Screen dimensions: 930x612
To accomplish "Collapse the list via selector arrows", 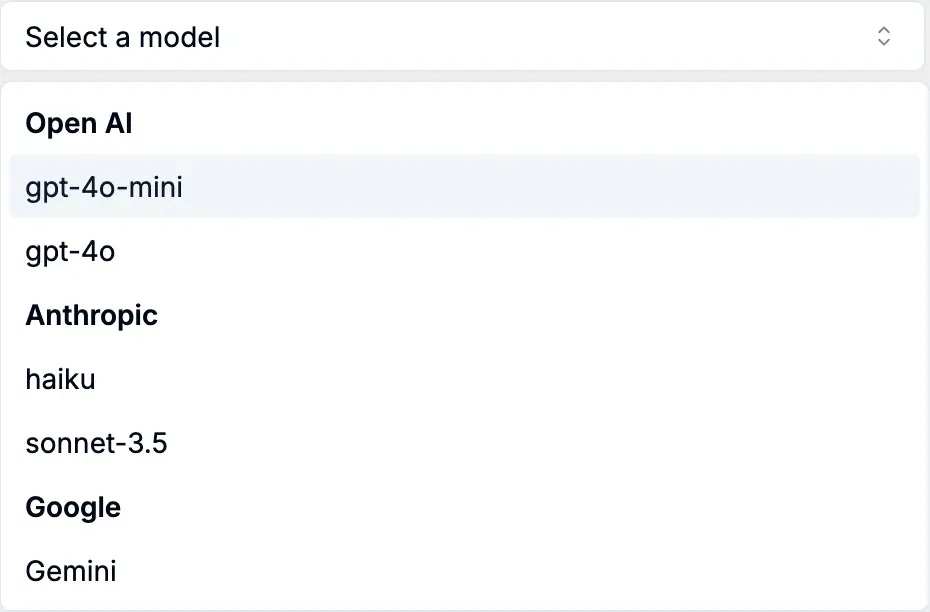I will tap(883, 37).
